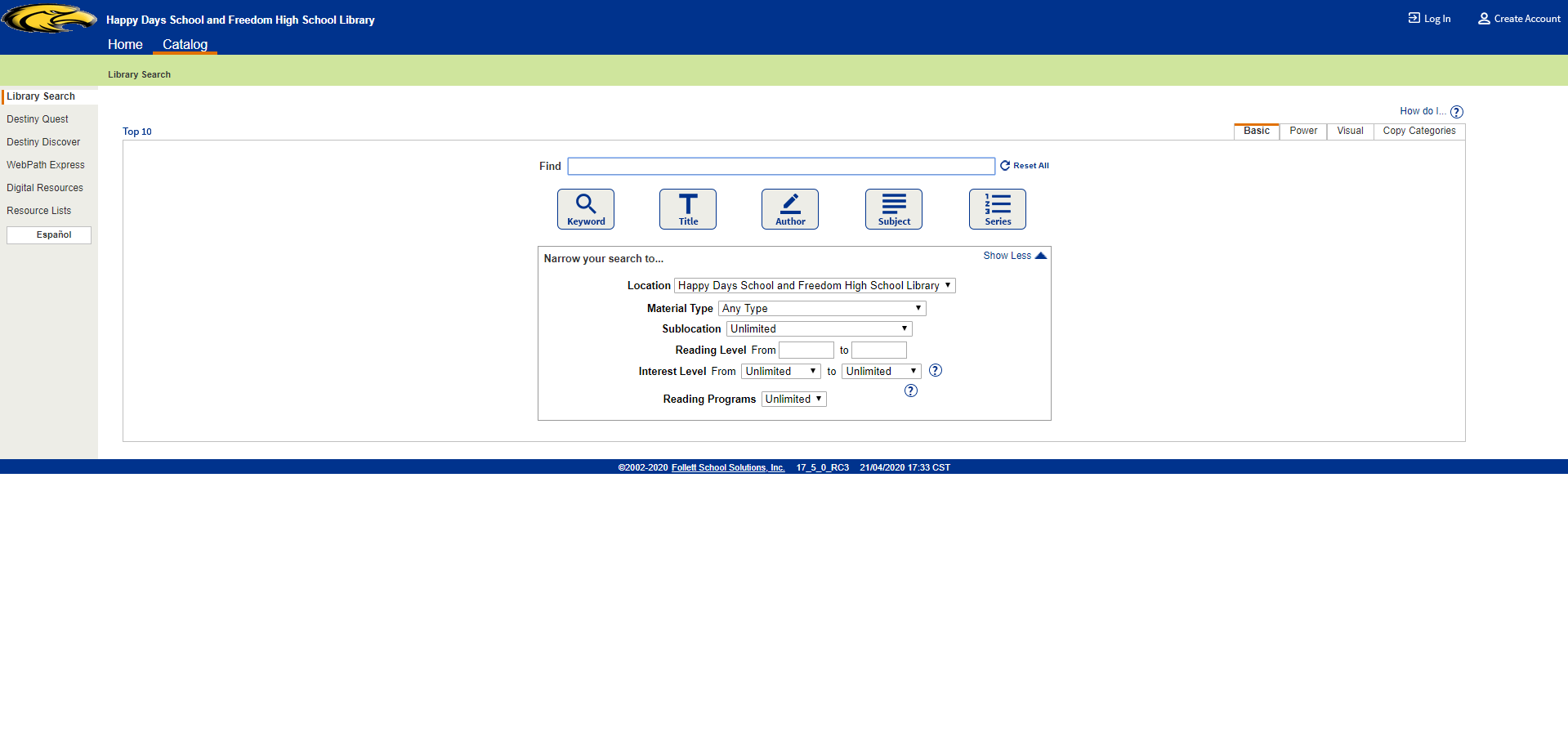
Task: Search by Title button
Action: point(688,209)
